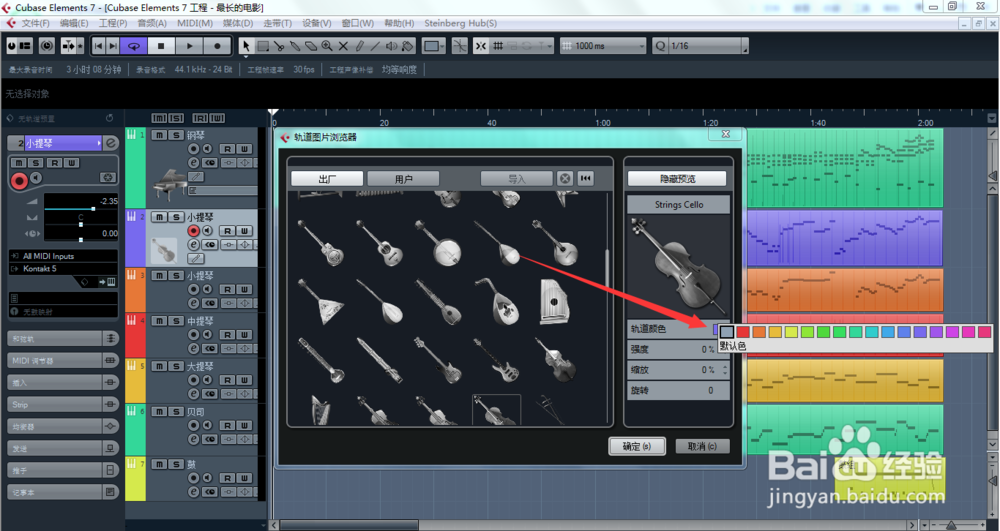Viewport: 1000px width, 531px height.
Task: Go to next marker in transport
Action: point(112,46)
